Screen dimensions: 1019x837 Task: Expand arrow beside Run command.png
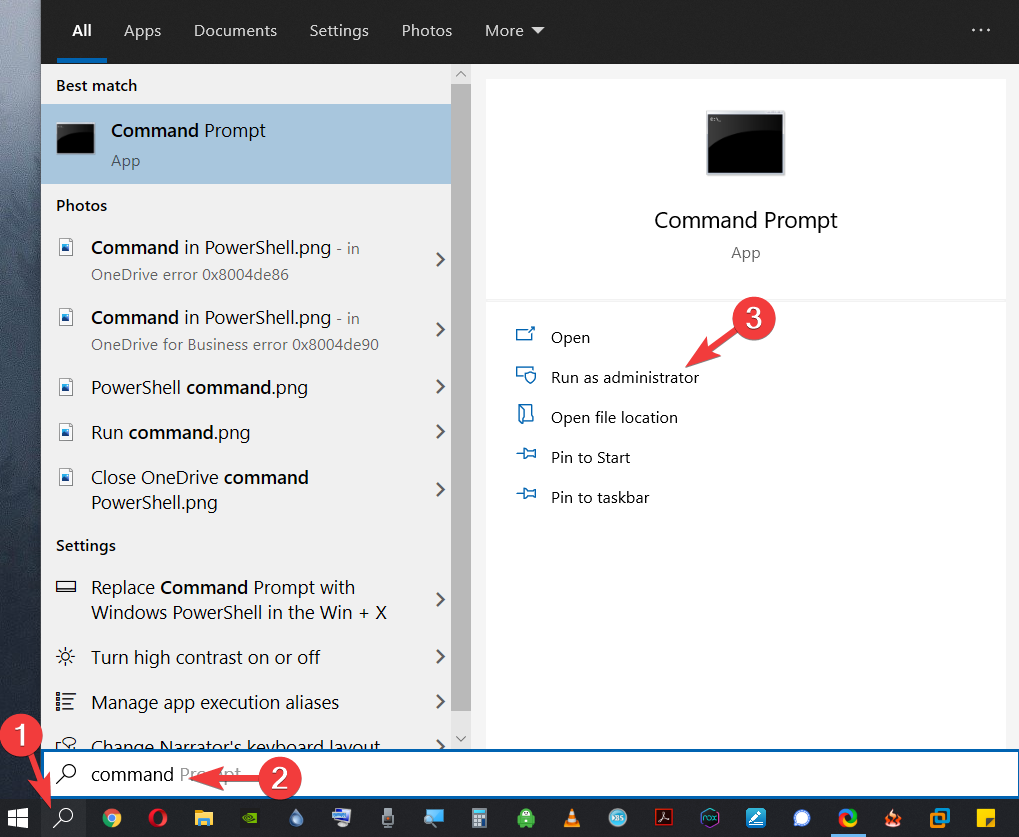[440, 432]
